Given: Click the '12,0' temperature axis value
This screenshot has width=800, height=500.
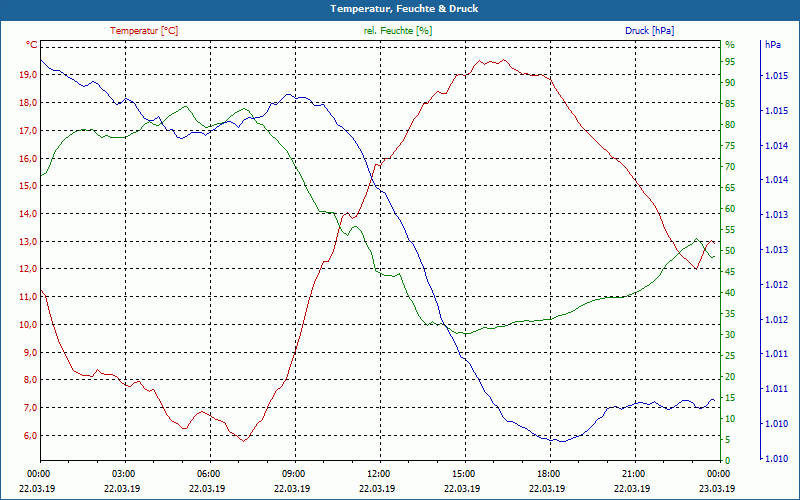Looking at the screenshot, I should (x=28, y=269).
